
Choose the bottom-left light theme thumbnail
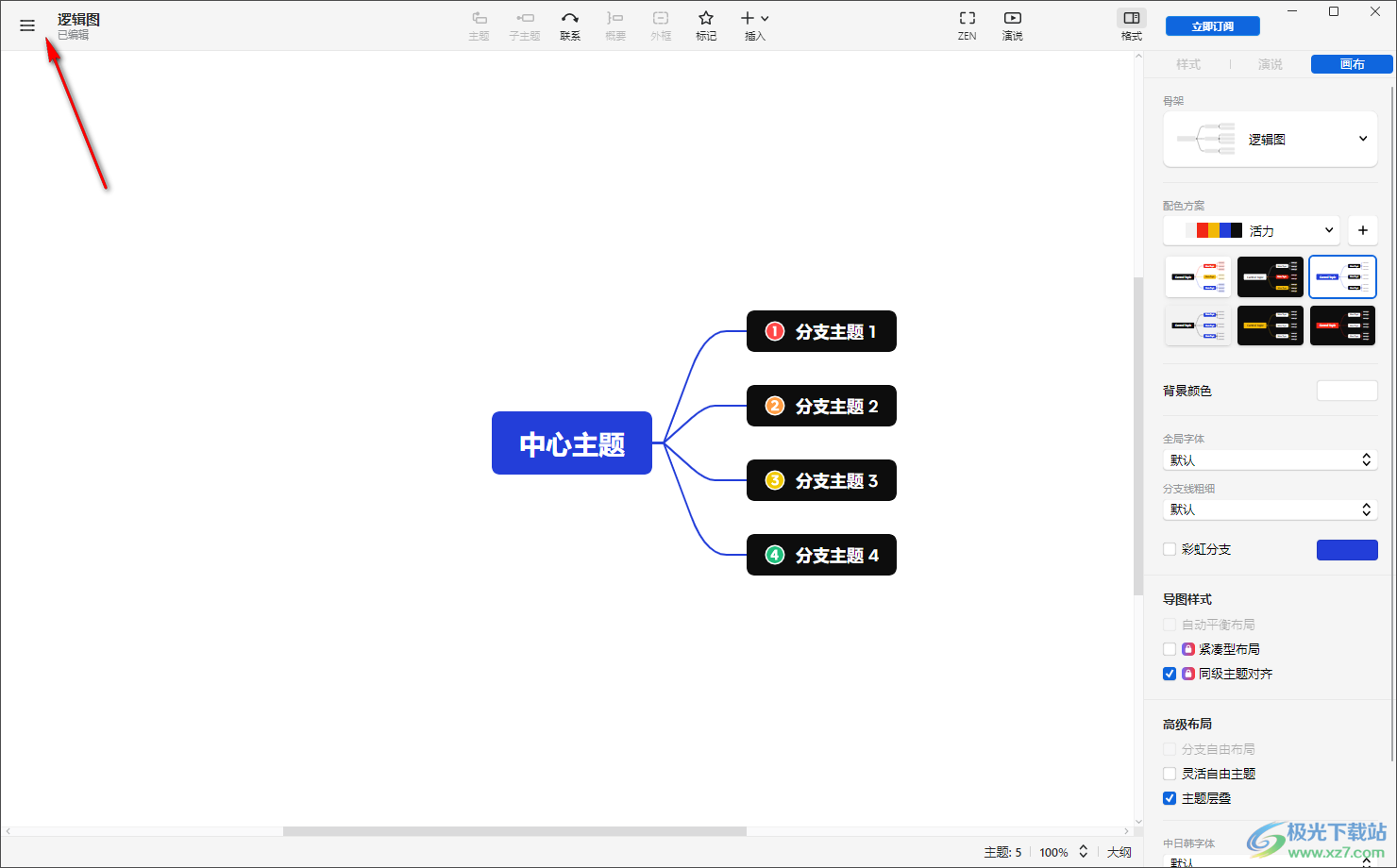point(1198,325)
